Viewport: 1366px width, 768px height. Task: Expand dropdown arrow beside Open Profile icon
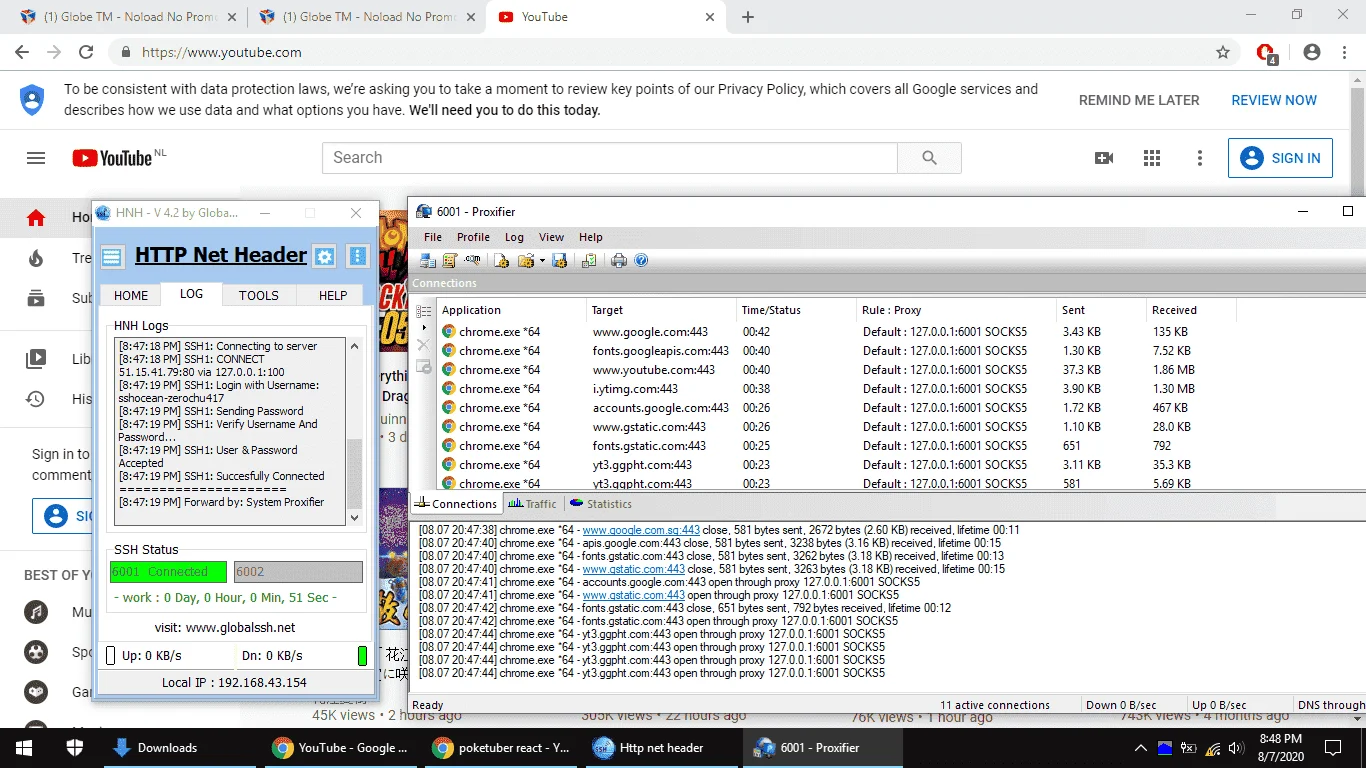[x=542, y=260]
